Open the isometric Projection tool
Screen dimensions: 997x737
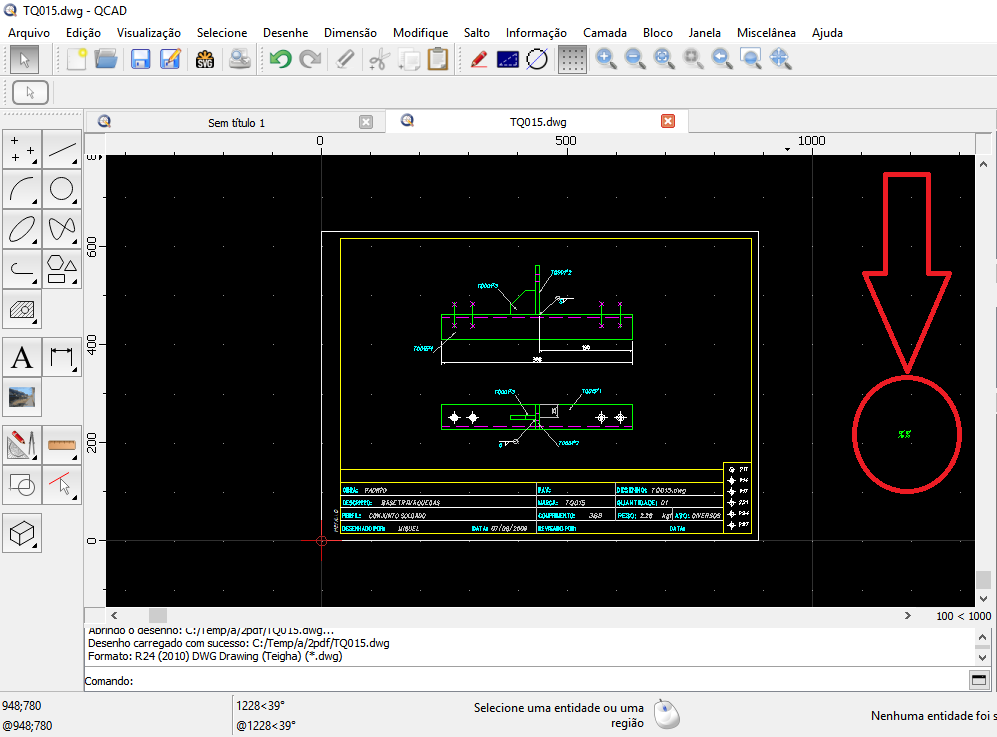click(x=22, y=533)
